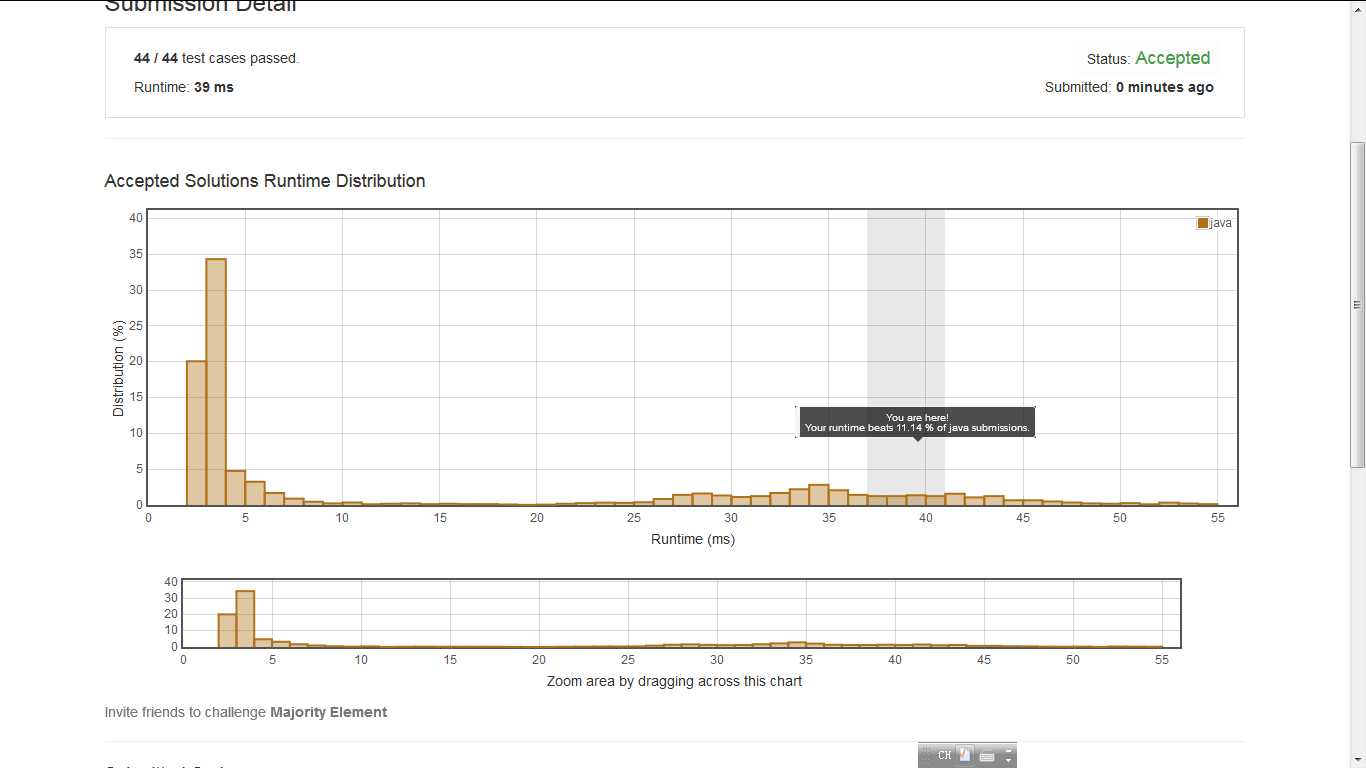Click 'Submitted: 0 minutes ago' text

coord(1129,87)
